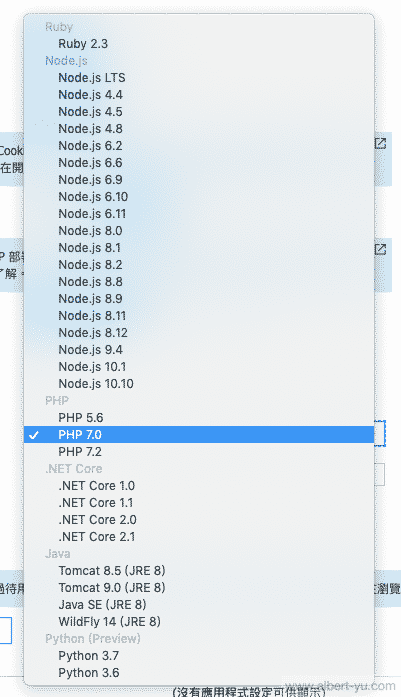Click the checked PHP 7.0 item
This screenshot has width=401, height=697.
pyautogui.click(x=199, y=434)
